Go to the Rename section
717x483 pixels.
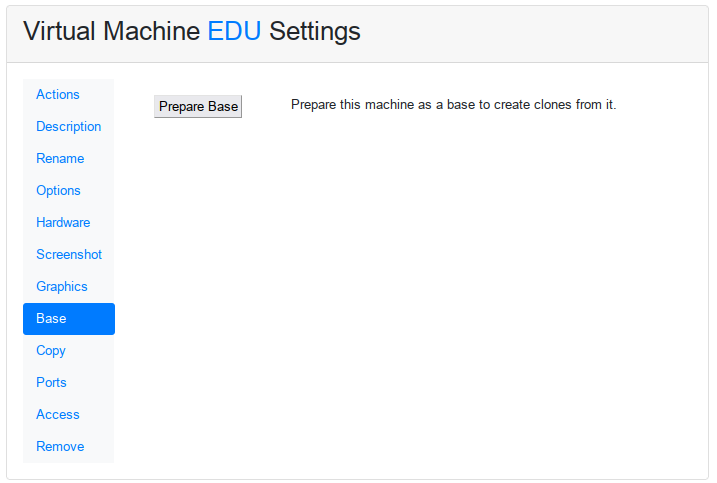pos(69,159)
